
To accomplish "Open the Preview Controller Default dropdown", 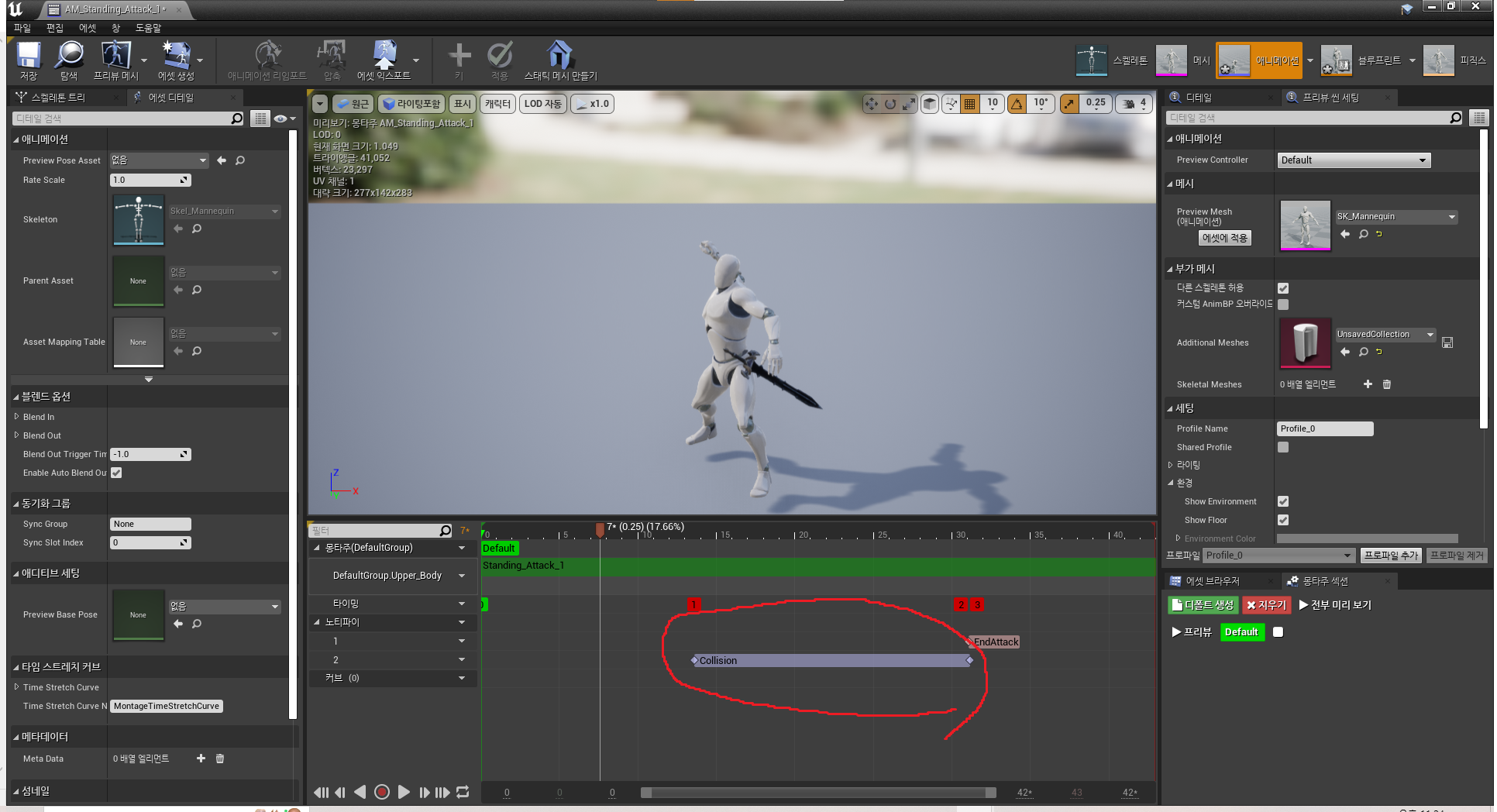I will point(1354,160).
